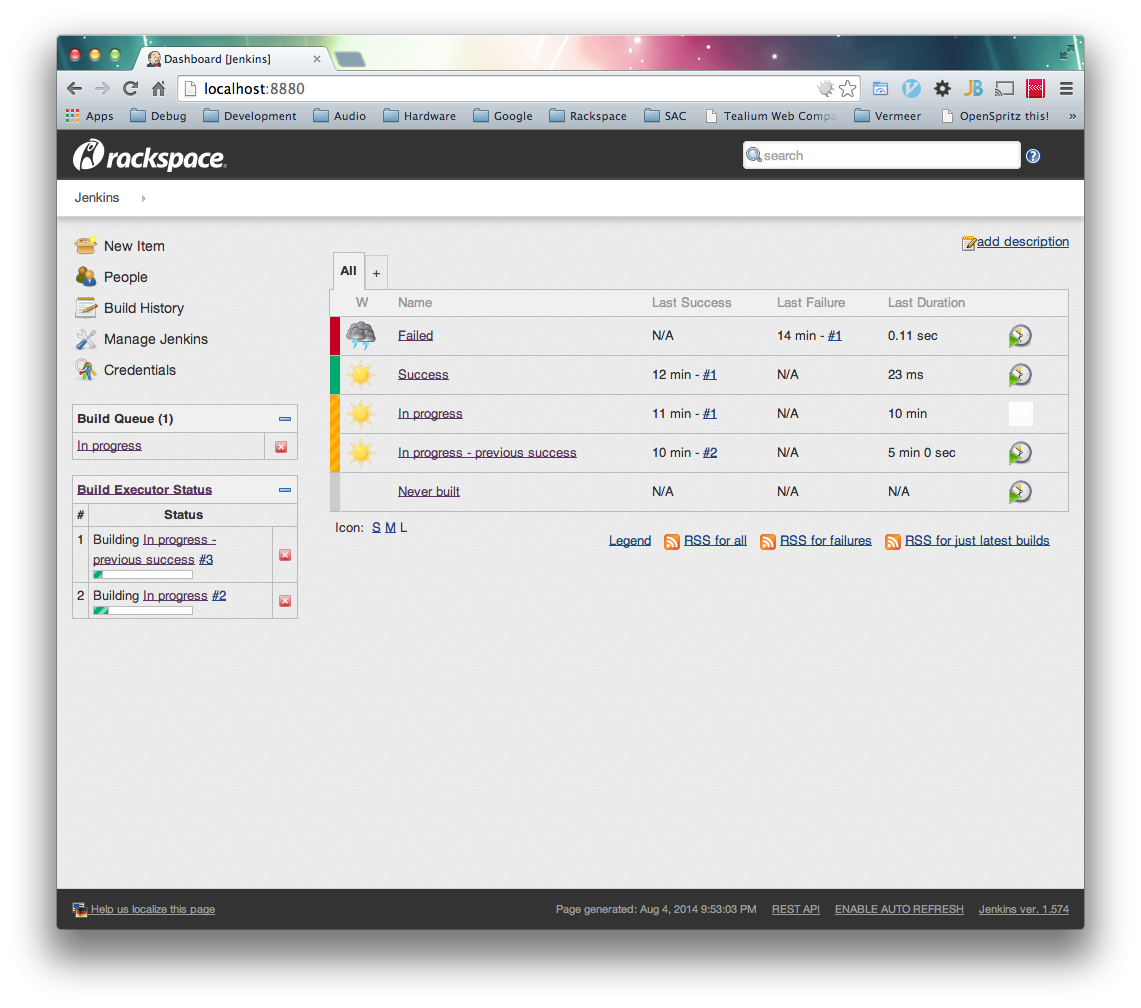
Task: Cancel queued In progress build
Action: pos(281,447)
